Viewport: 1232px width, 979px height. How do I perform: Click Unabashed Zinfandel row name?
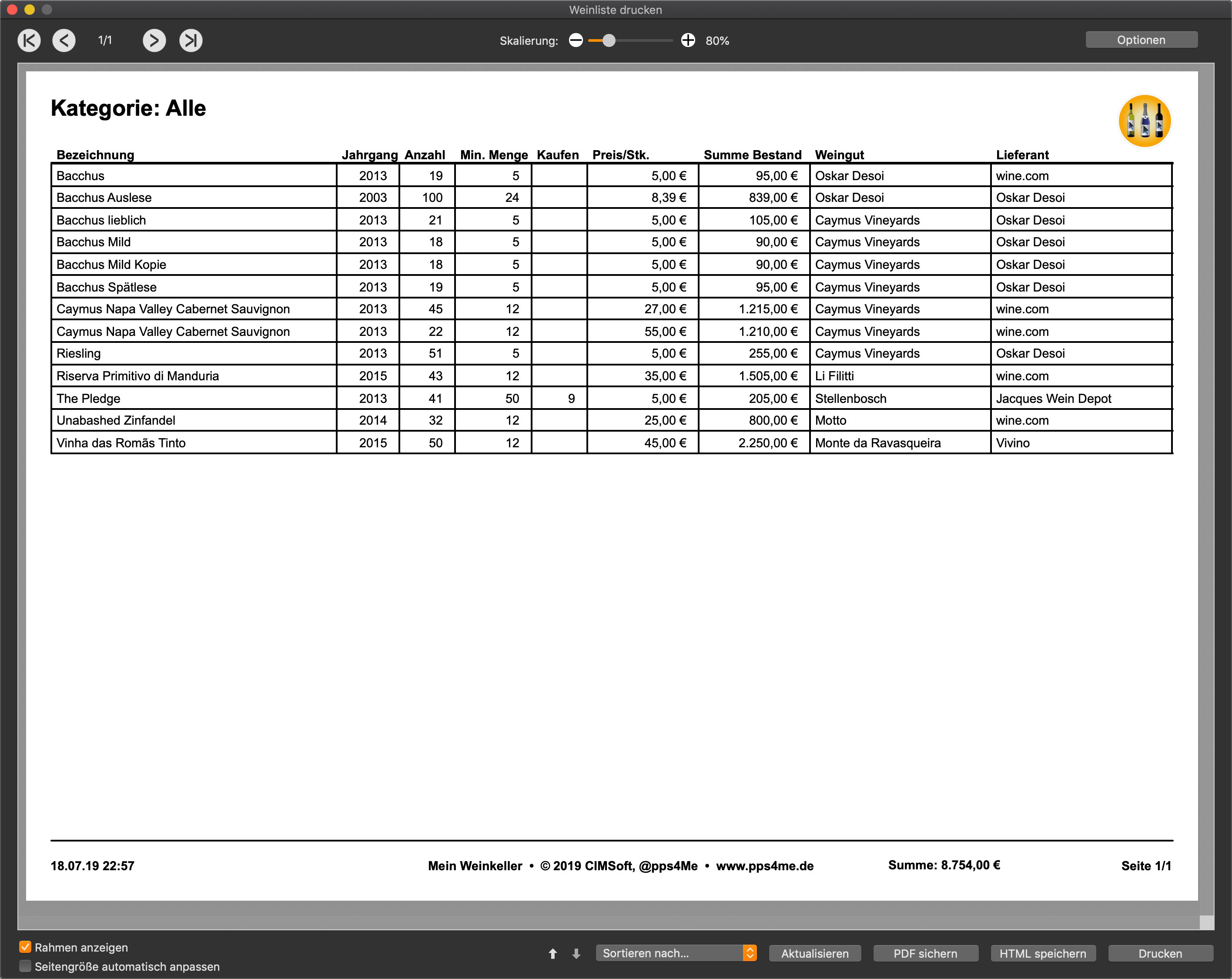click(116, 421)
